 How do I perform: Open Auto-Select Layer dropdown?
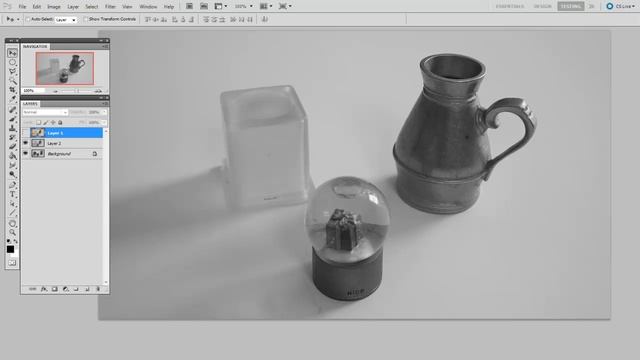(x=66, y=20)
